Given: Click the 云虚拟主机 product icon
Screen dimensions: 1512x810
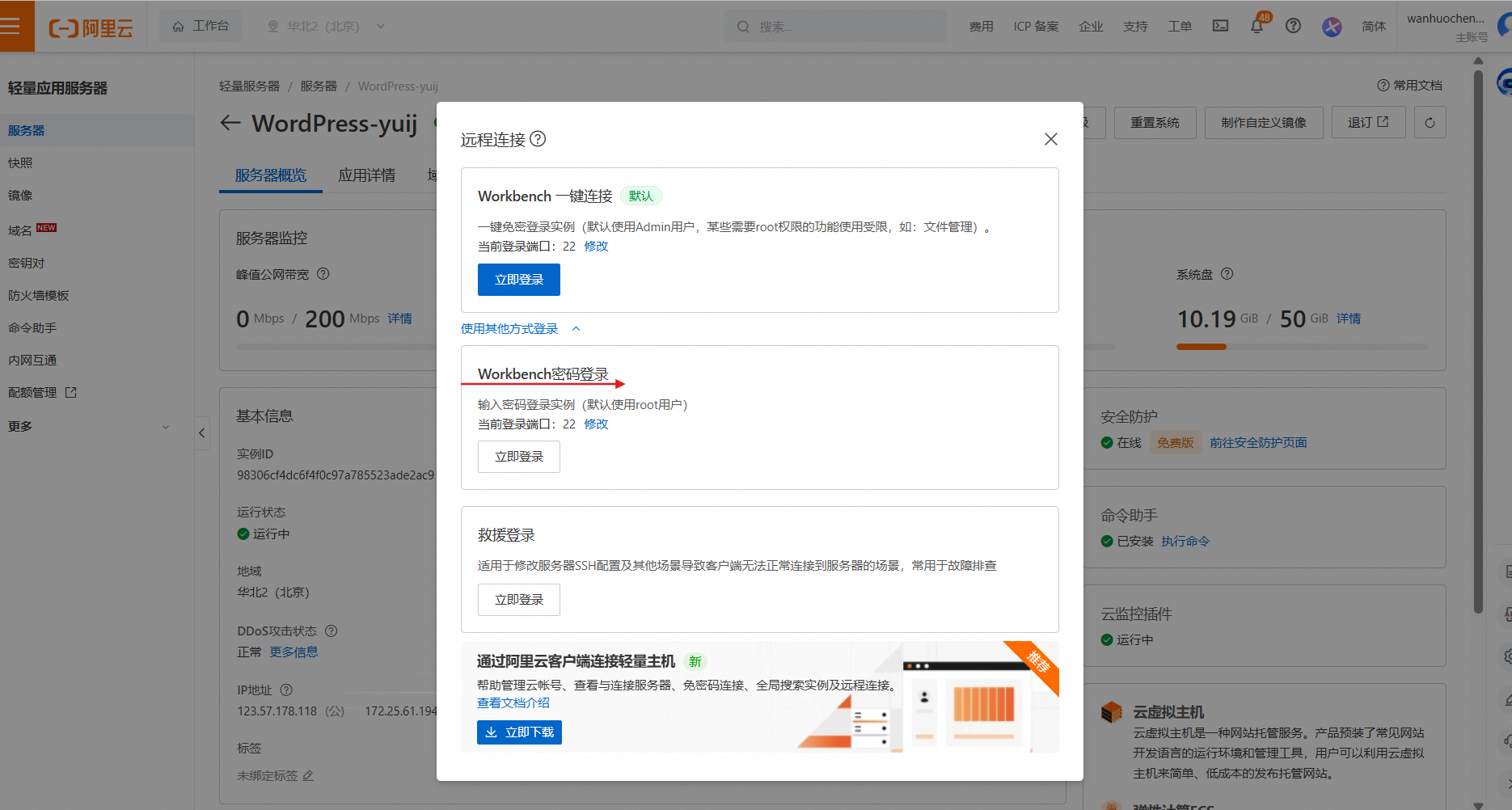Looking at the screenshot, I should pos(1112,712).
